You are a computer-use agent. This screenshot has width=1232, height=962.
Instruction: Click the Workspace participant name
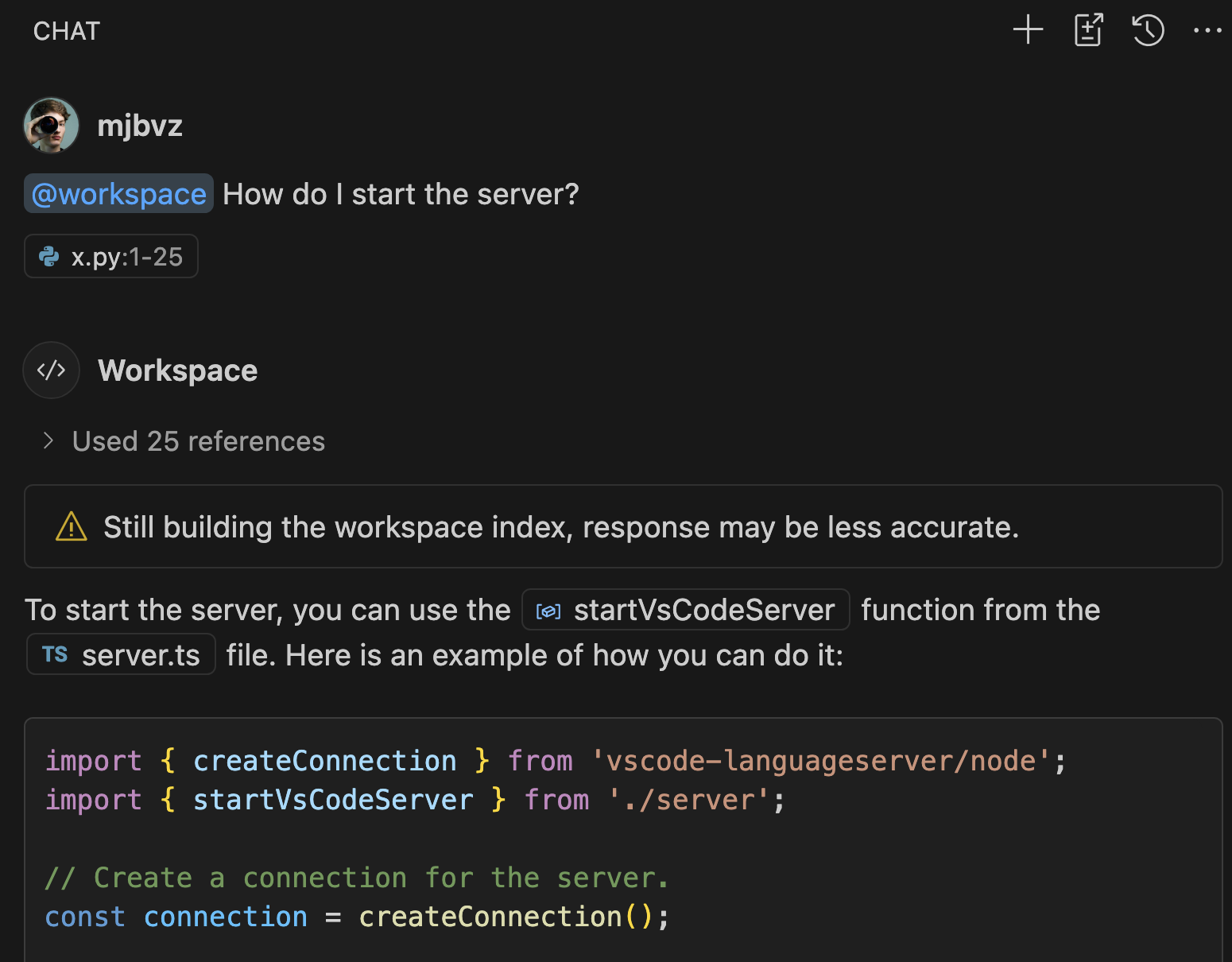[x=177, y=370]
